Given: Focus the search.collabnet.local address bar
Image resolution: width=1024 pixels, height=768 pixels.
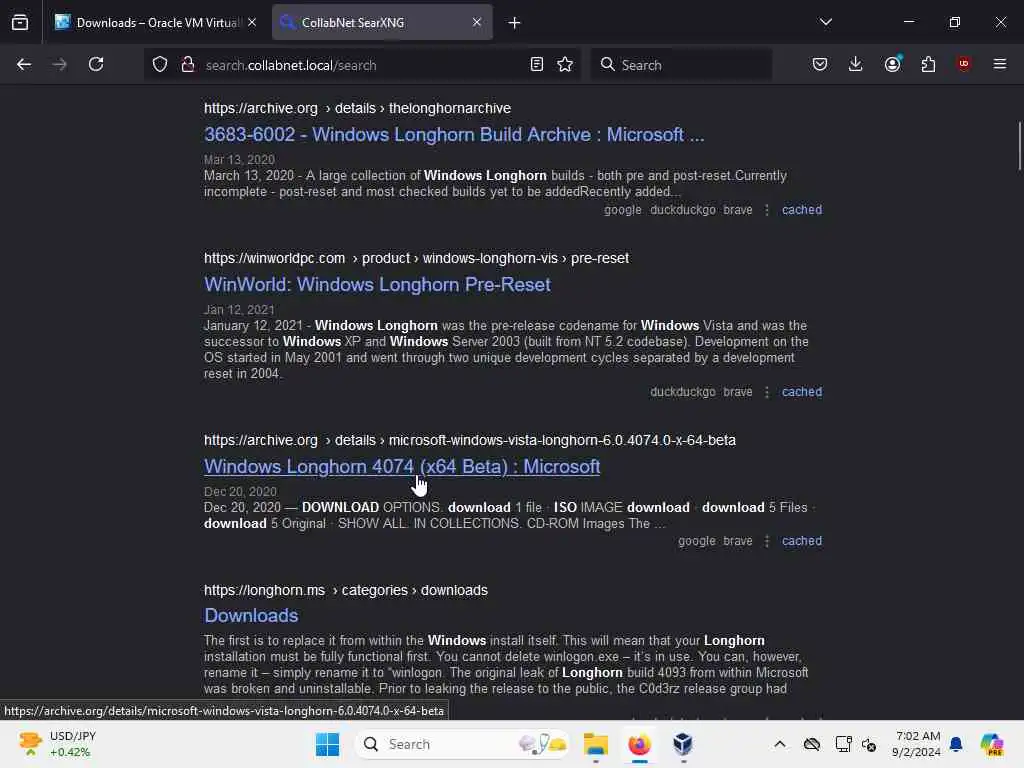Looking at the screenshot, I should point(362,65).
